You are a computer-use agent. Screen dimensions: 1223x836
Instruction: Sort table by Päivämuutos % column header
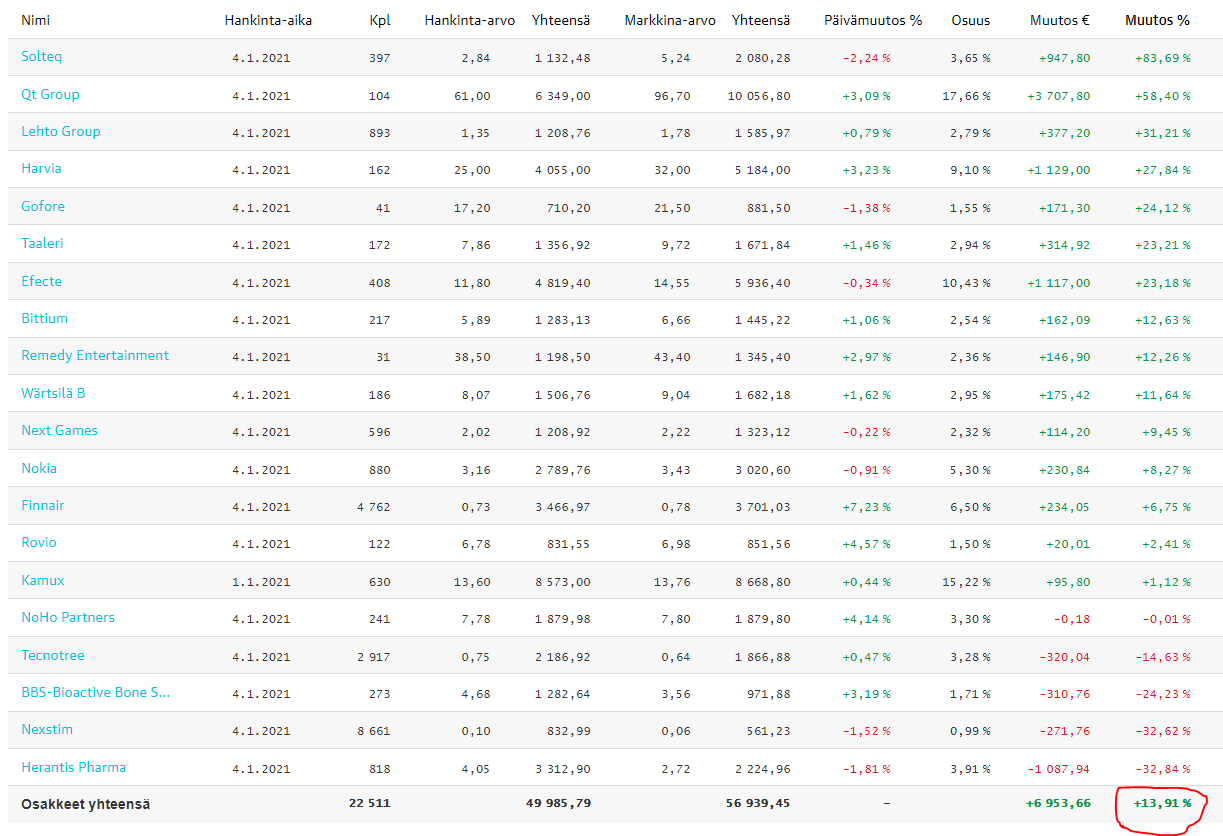874,20
